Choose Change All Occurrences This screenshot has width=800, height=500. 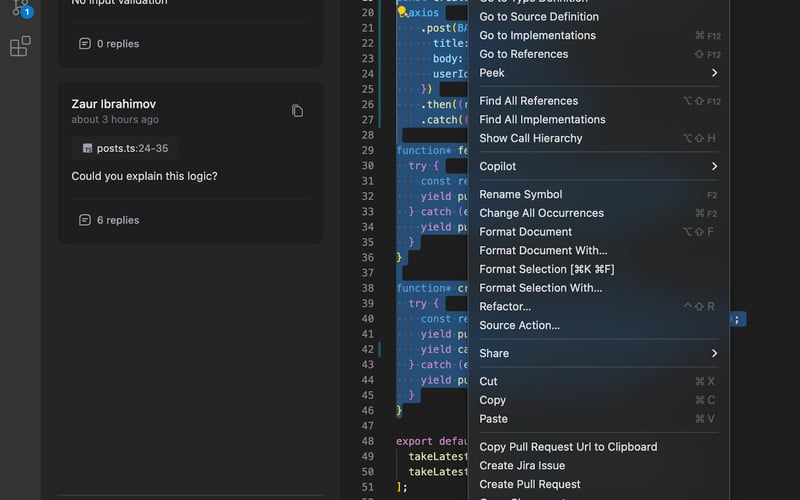click(598, 213)
